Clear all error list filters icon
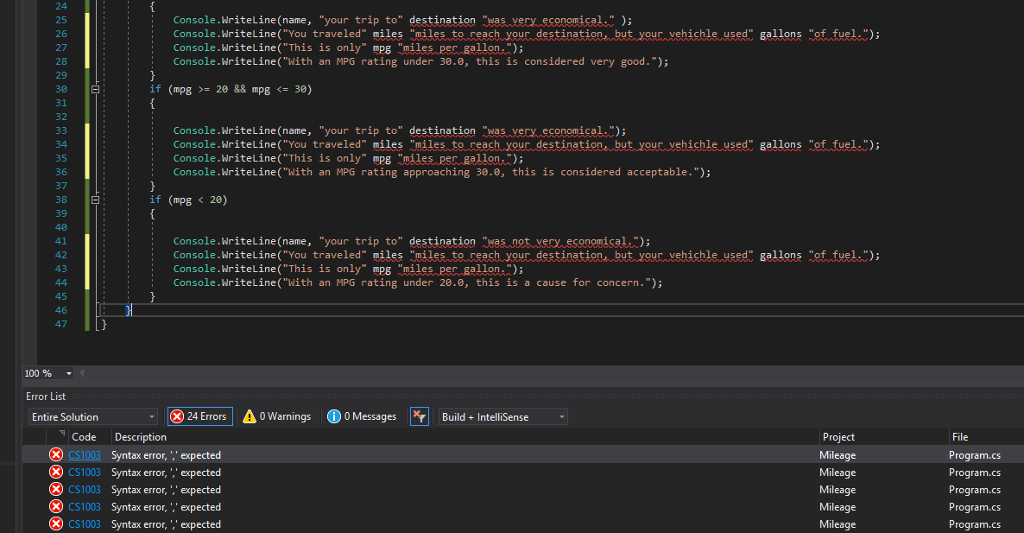This screenshot has width=1024, height=533. pyautogui.click(x=419, y=417)
